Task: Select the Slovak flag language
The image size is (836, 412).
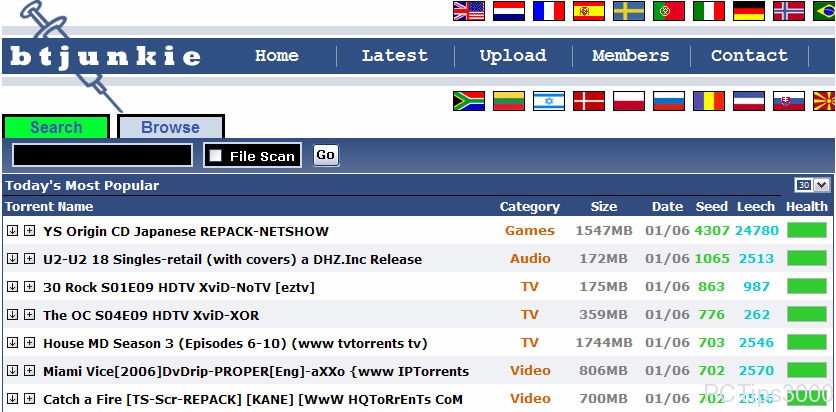Action: coord(789,101)
